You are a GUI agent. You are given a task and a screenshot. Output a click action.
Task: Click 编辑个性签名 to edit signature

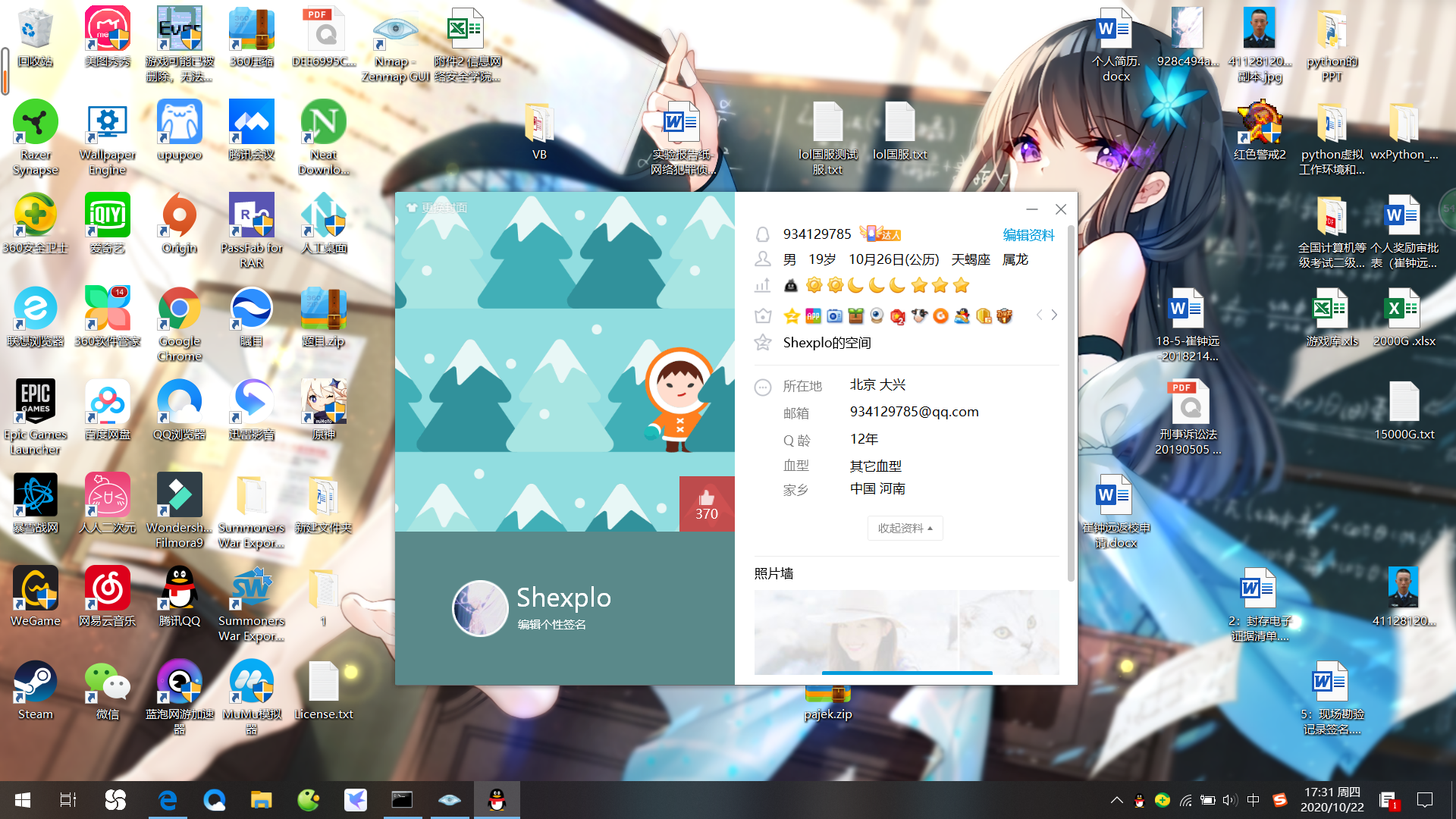click(551, 625)
